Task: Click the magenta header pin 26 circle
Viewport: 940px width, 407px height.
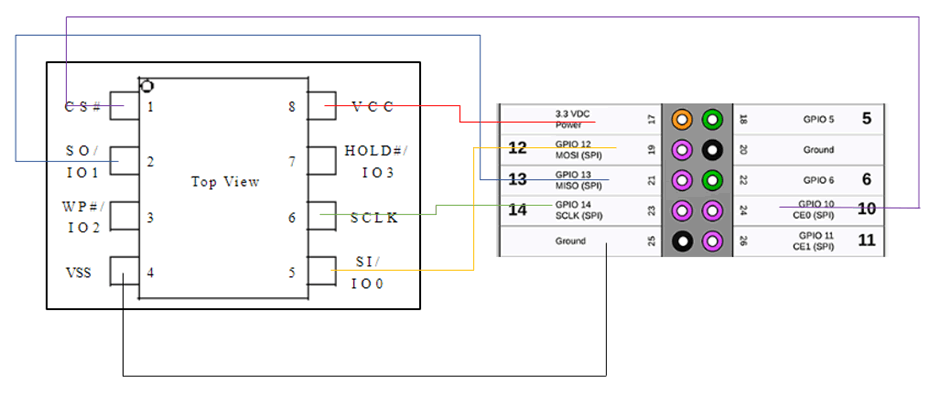Action: pos(712,241)
